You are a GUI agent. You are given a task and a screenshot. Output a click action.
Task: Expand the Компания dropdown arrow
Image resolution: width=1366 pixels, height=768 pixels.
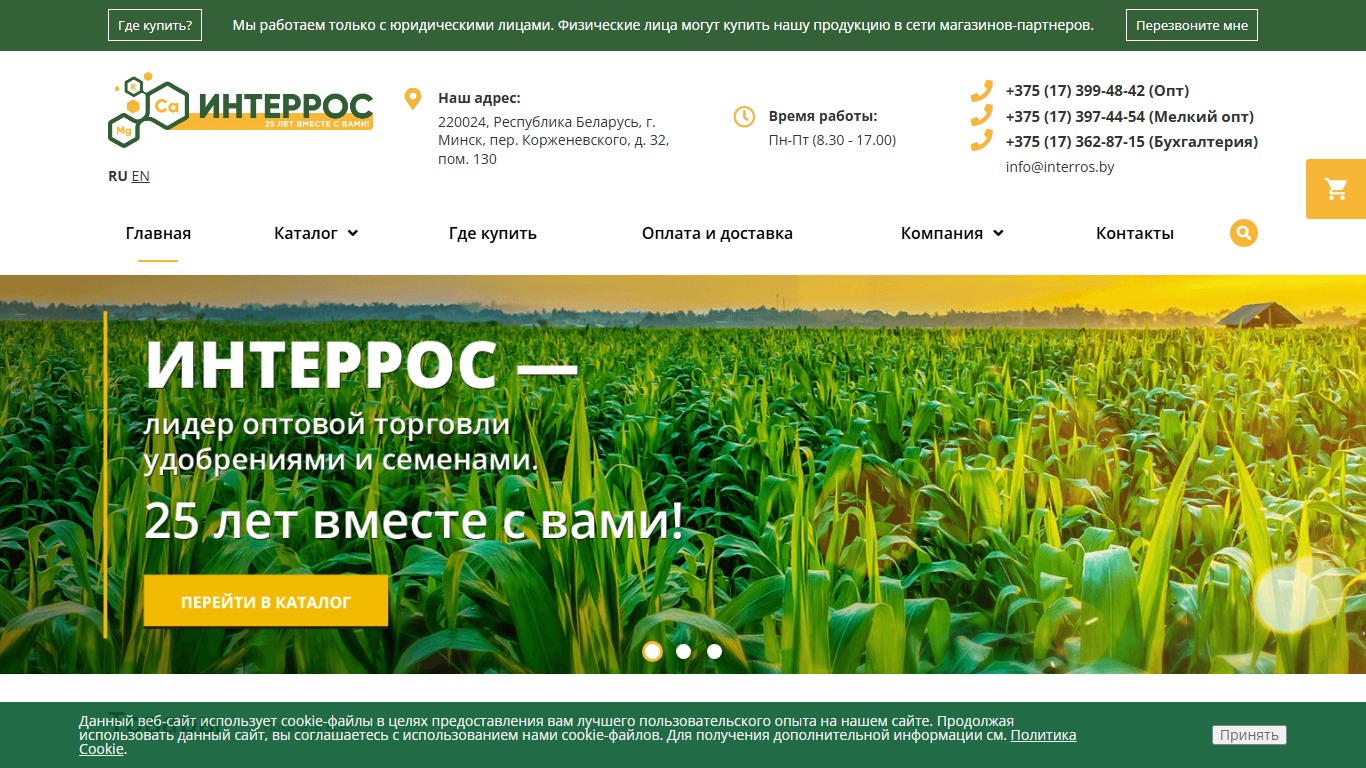click(x=998, y=234)
